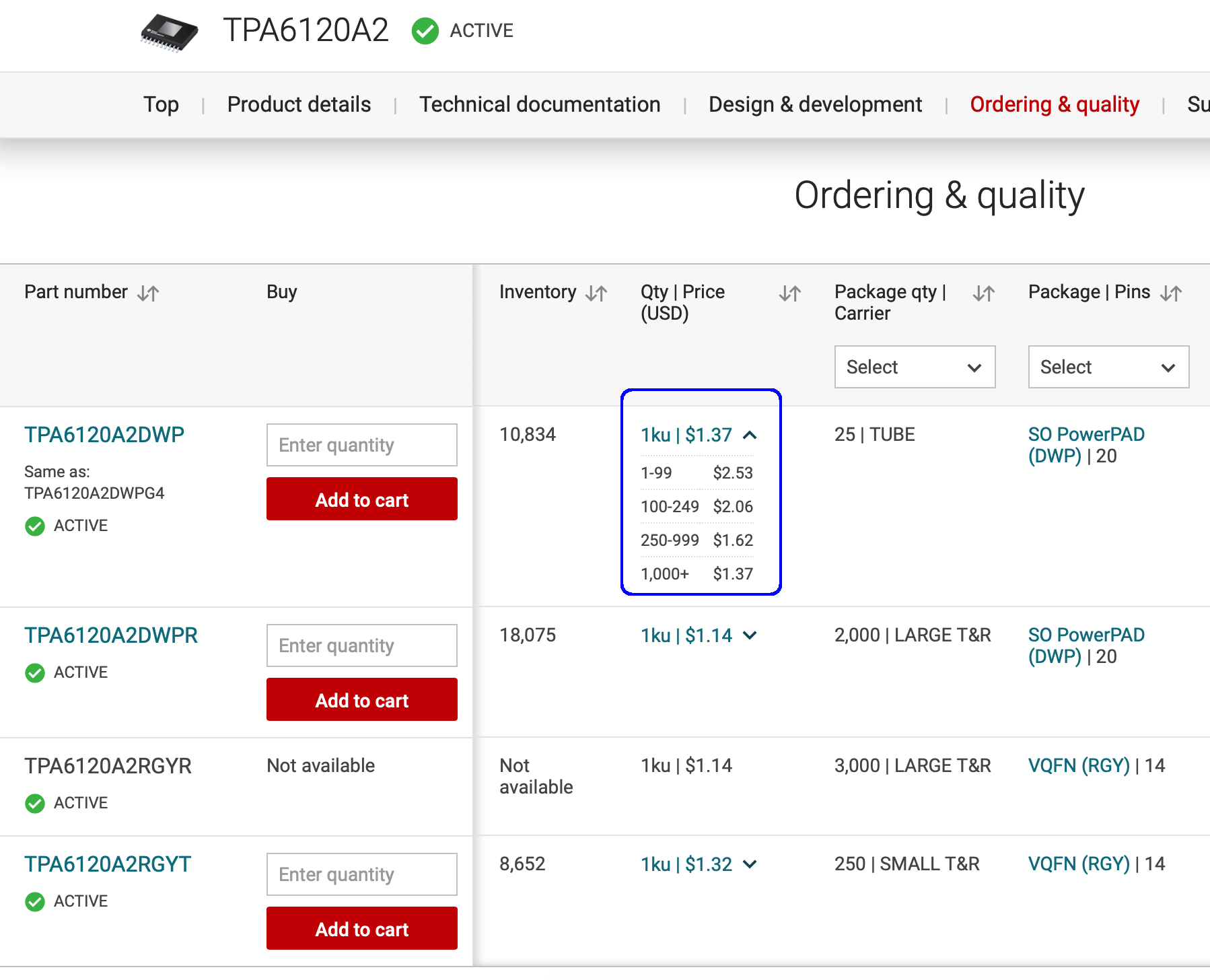Add TPA6120A2RGYT to cart

pos(362,928)
